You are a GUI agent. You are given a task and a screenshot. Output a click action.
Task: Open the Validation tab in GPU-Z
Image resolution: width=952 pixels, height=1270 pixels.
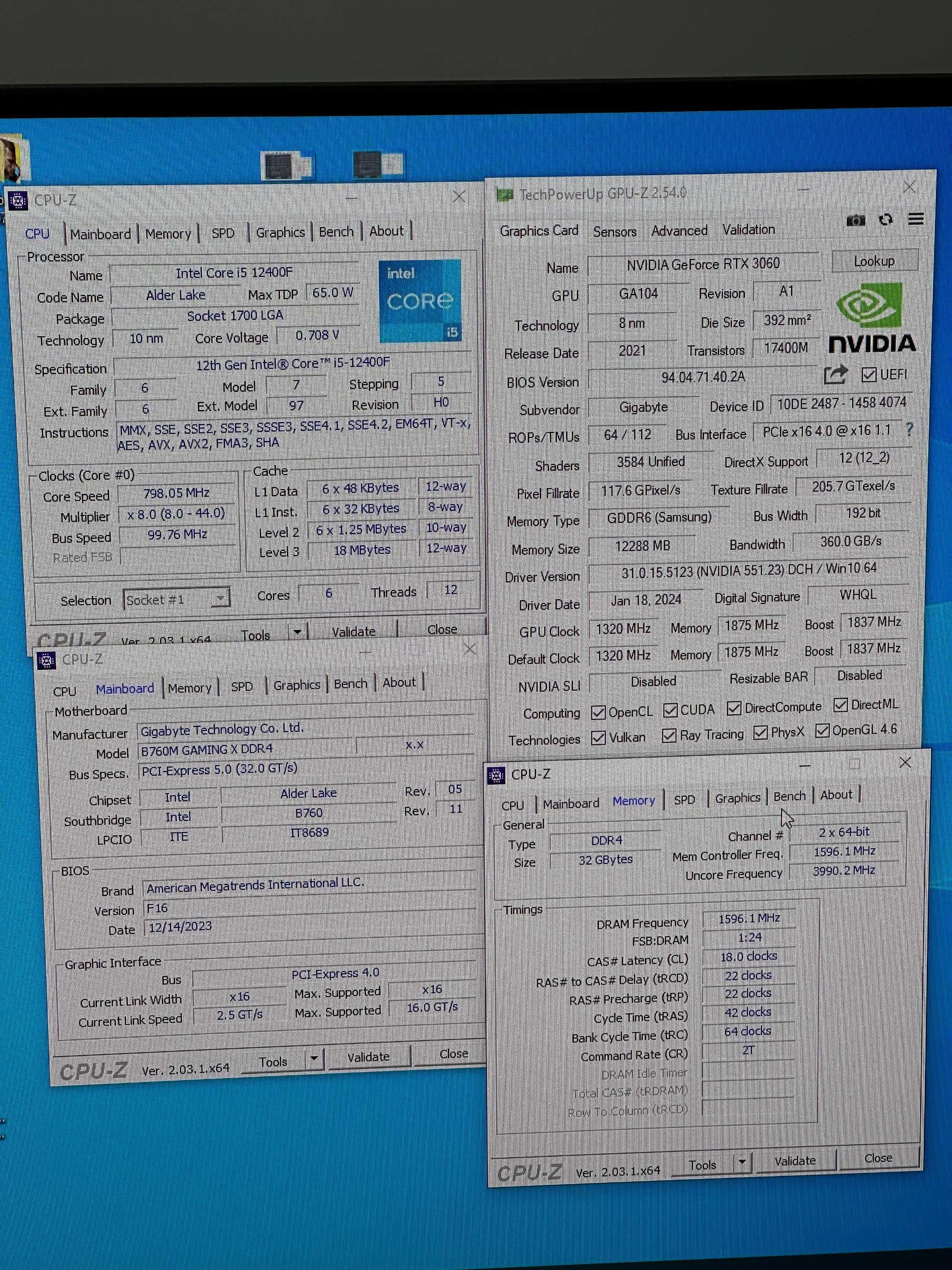pos(748,230)
